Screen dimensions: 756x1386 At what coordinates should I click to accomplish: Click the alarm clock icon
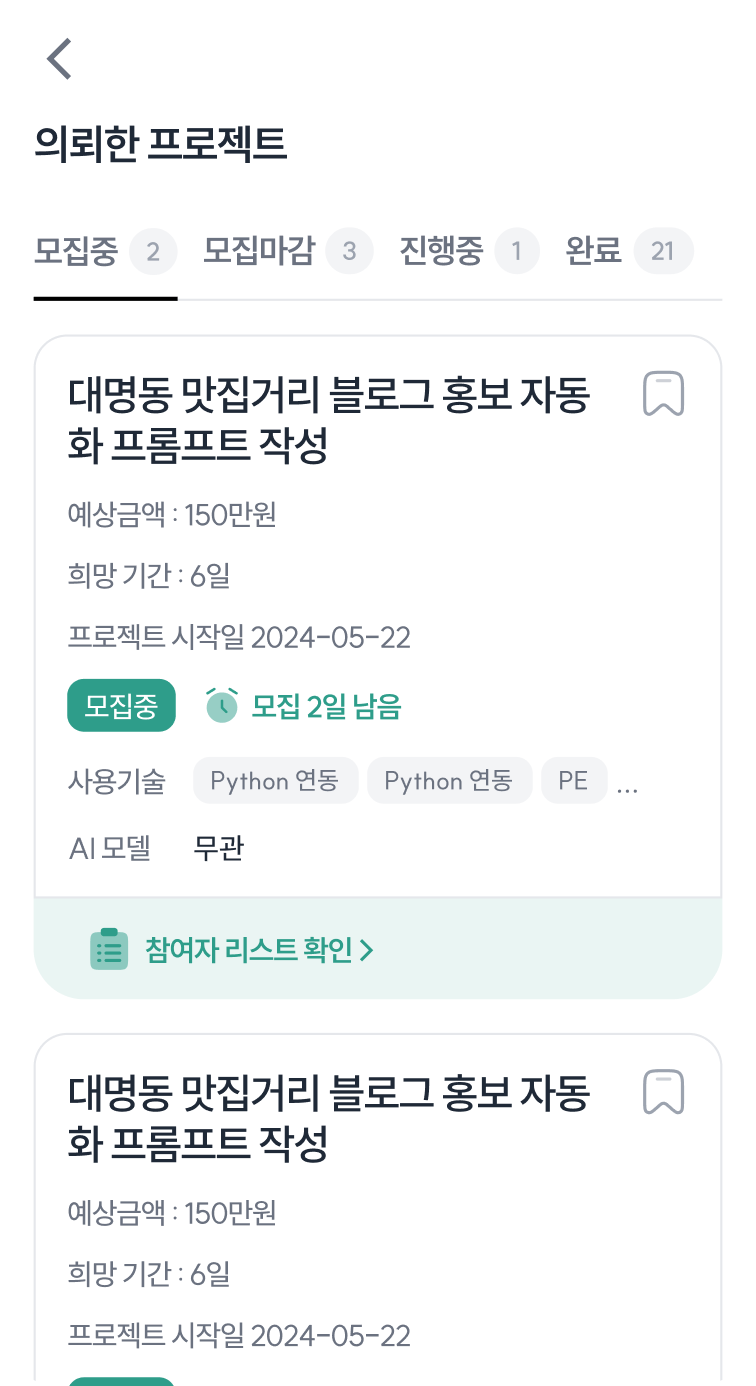pyautogui.click(x=222, y=706)
